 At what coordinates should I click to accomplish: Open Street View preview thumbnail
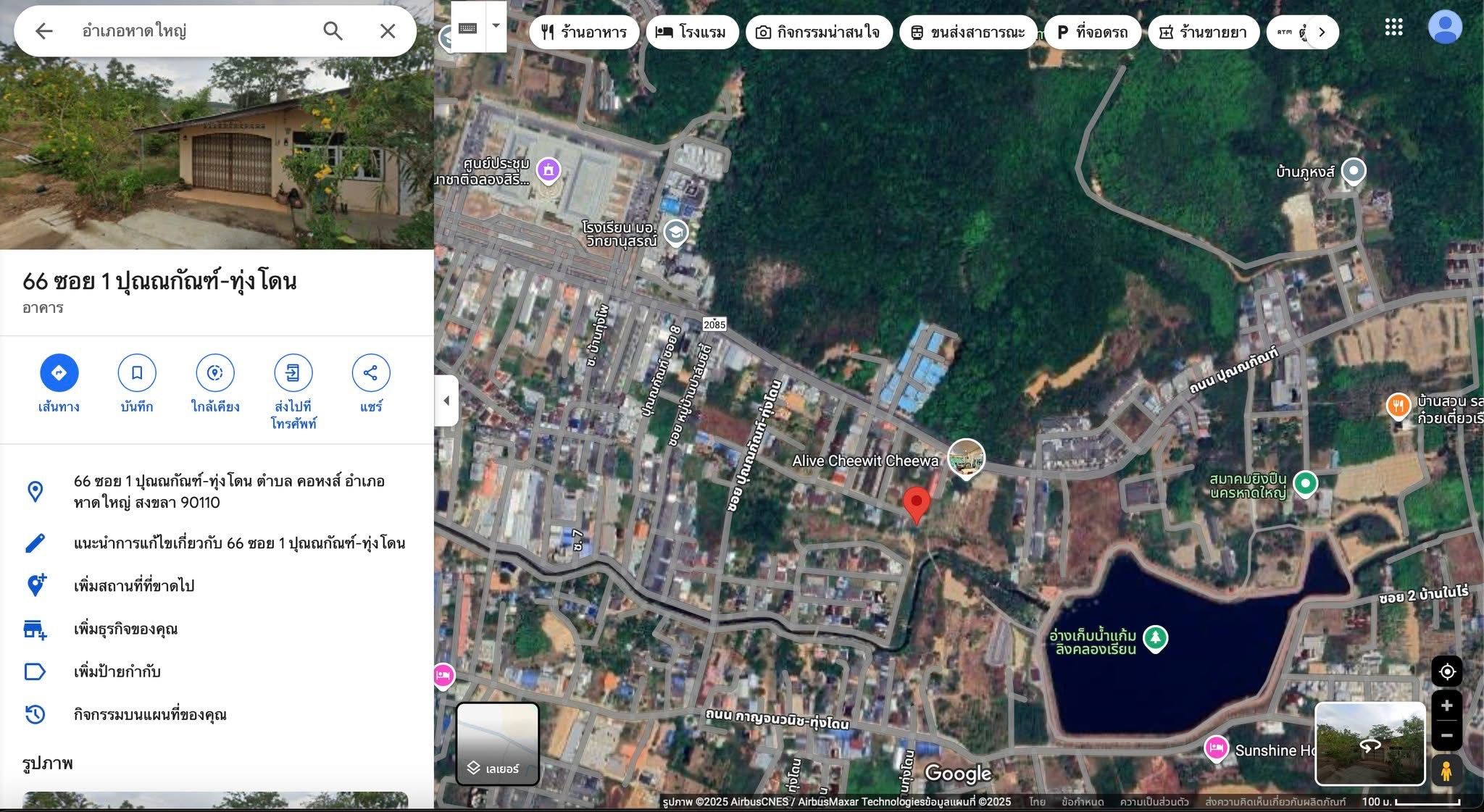1370,743
